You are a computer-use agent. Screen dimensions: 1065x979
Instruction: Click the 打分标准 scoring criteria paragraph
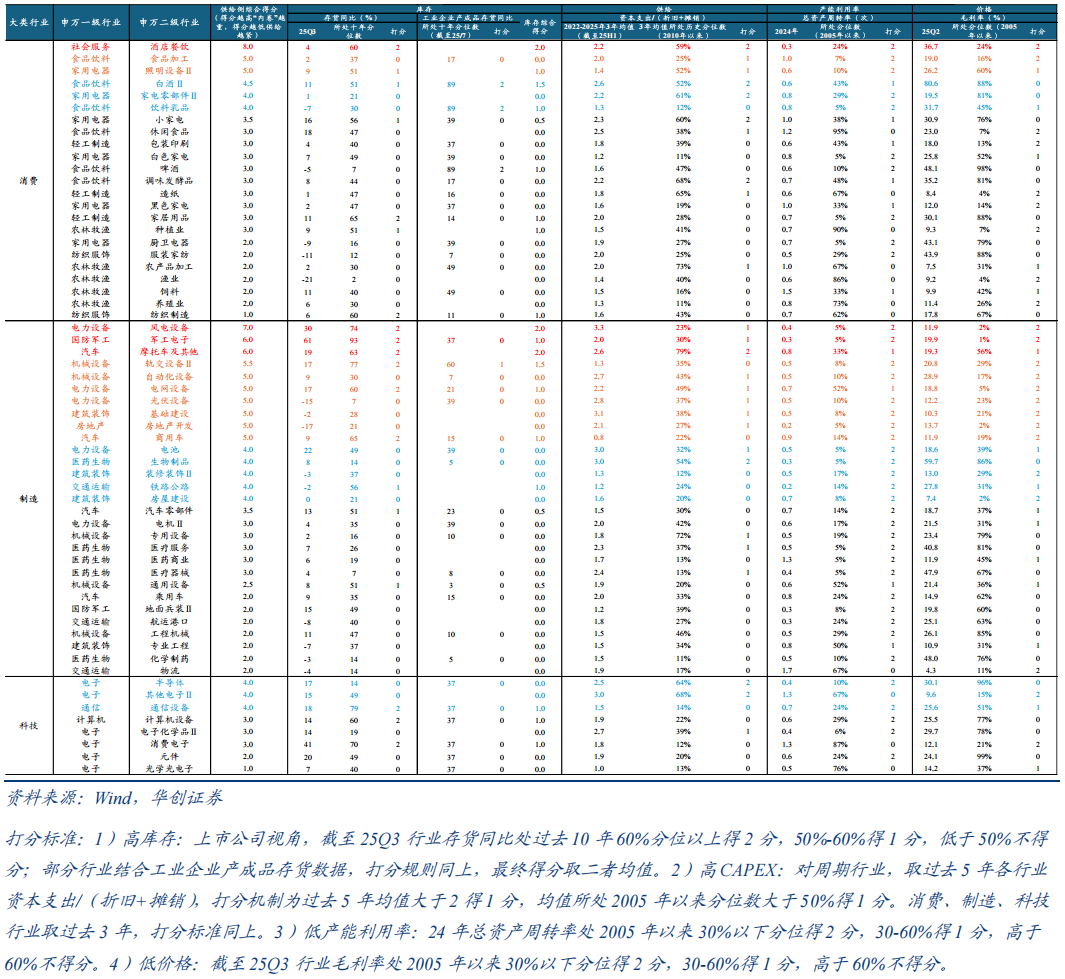(530, 900)
